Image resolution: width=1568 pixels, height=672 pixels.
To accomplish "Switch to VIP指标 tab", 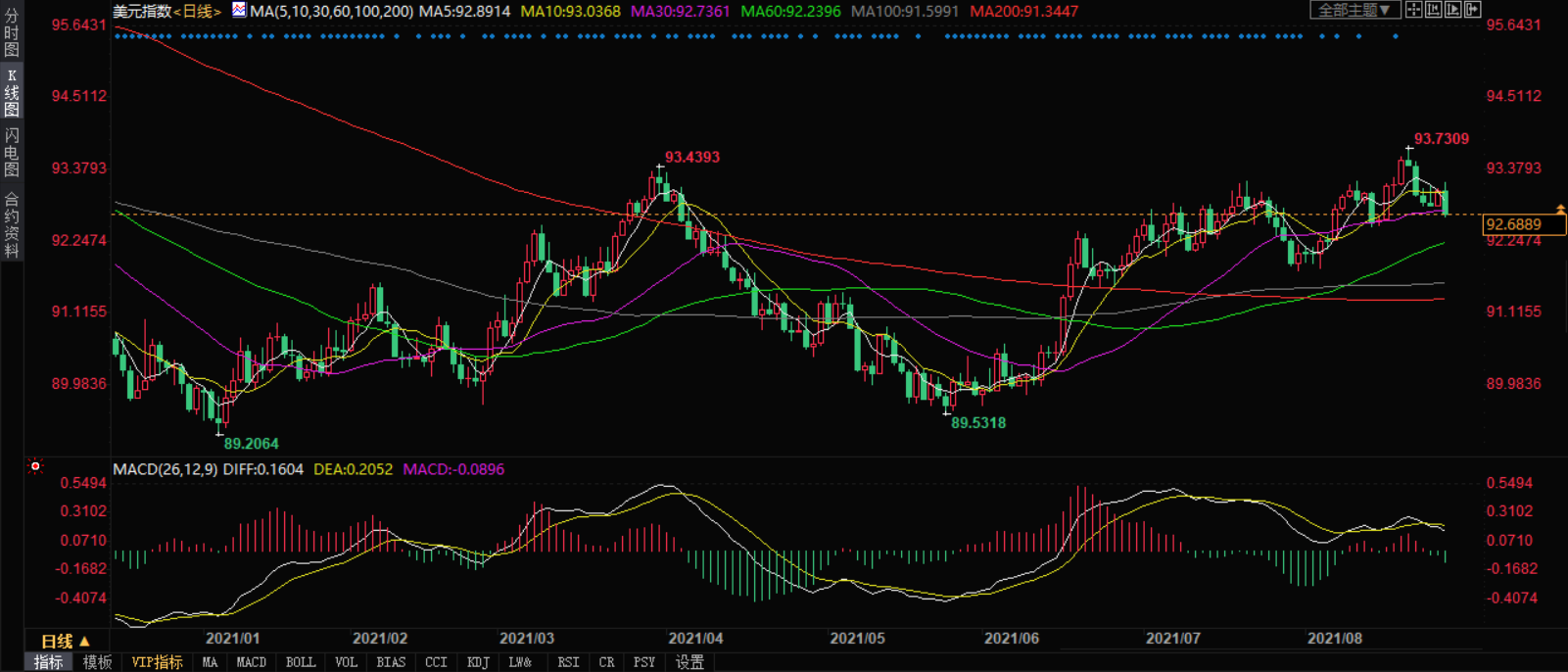I will point(157,662).
